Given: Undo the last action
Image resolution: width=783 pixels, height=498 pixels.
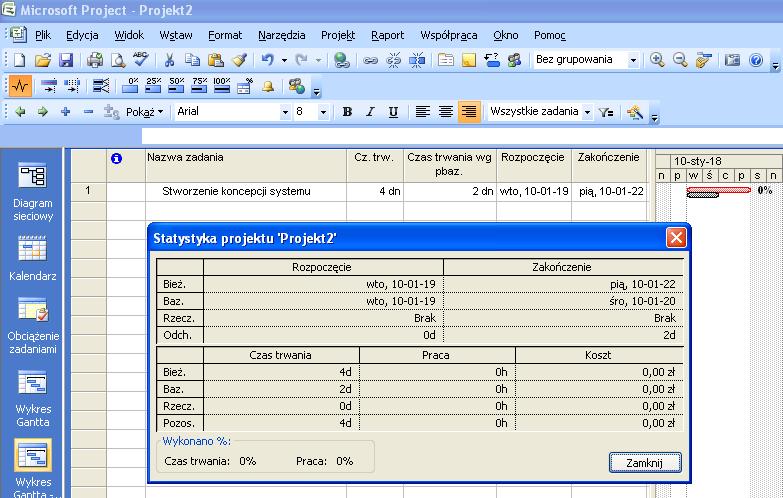Looking at the screenshot, I should (x=268, y=60).
